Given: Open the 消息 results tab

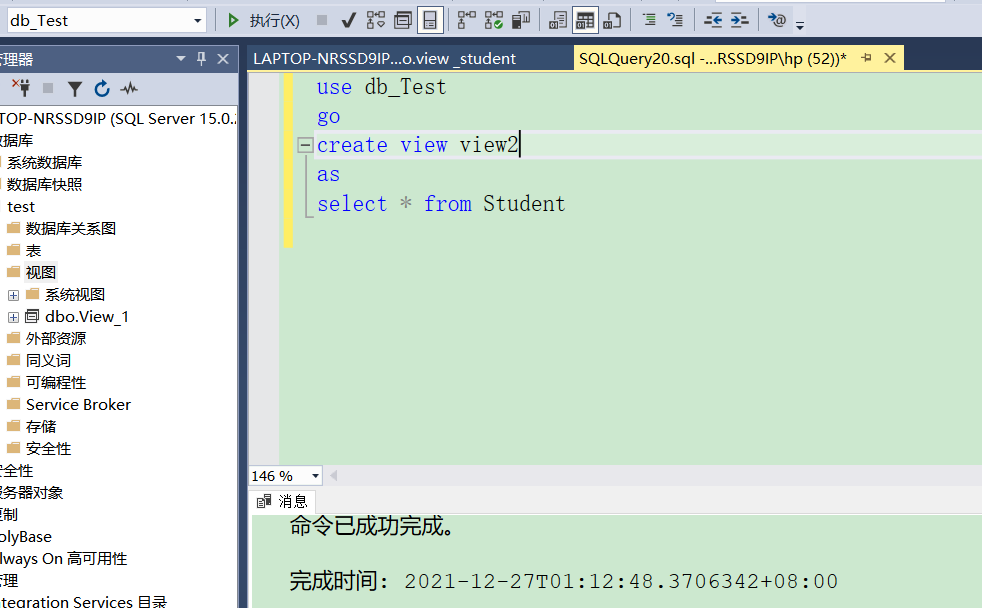Looking at the screenshot, I should click(283, 501).
